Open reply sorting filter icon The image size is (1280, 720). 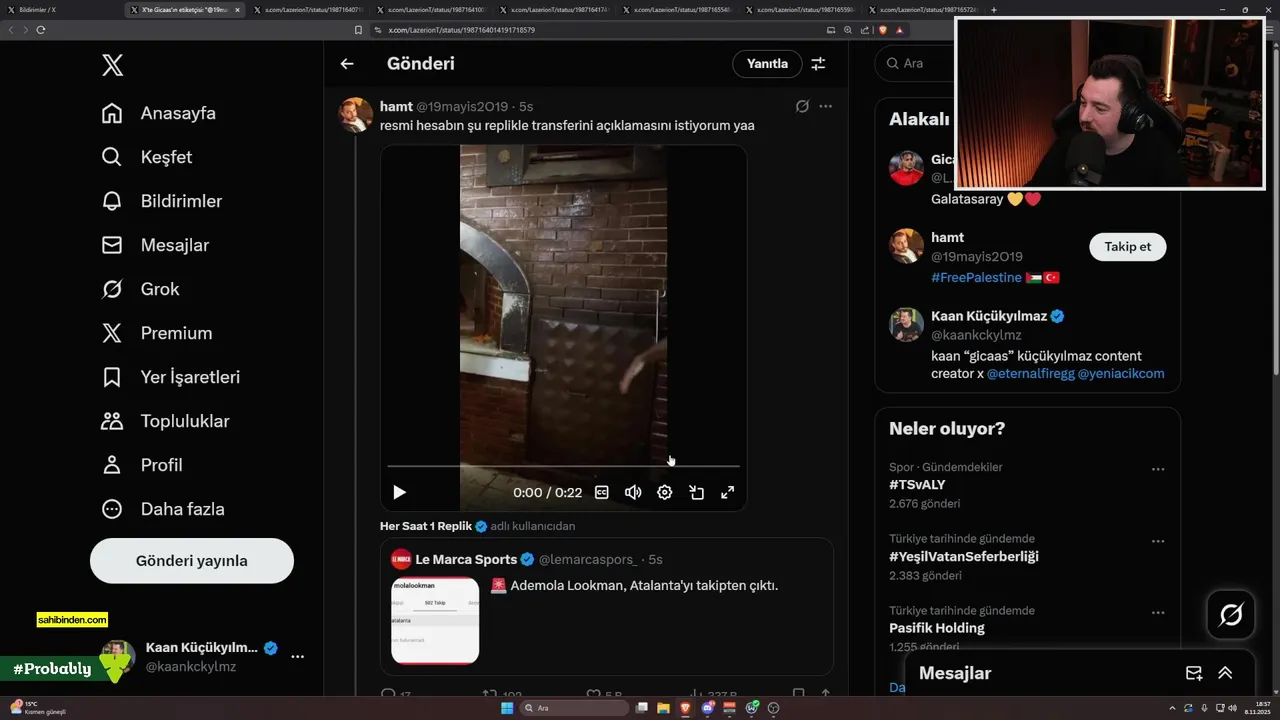[x=818, y=64]
